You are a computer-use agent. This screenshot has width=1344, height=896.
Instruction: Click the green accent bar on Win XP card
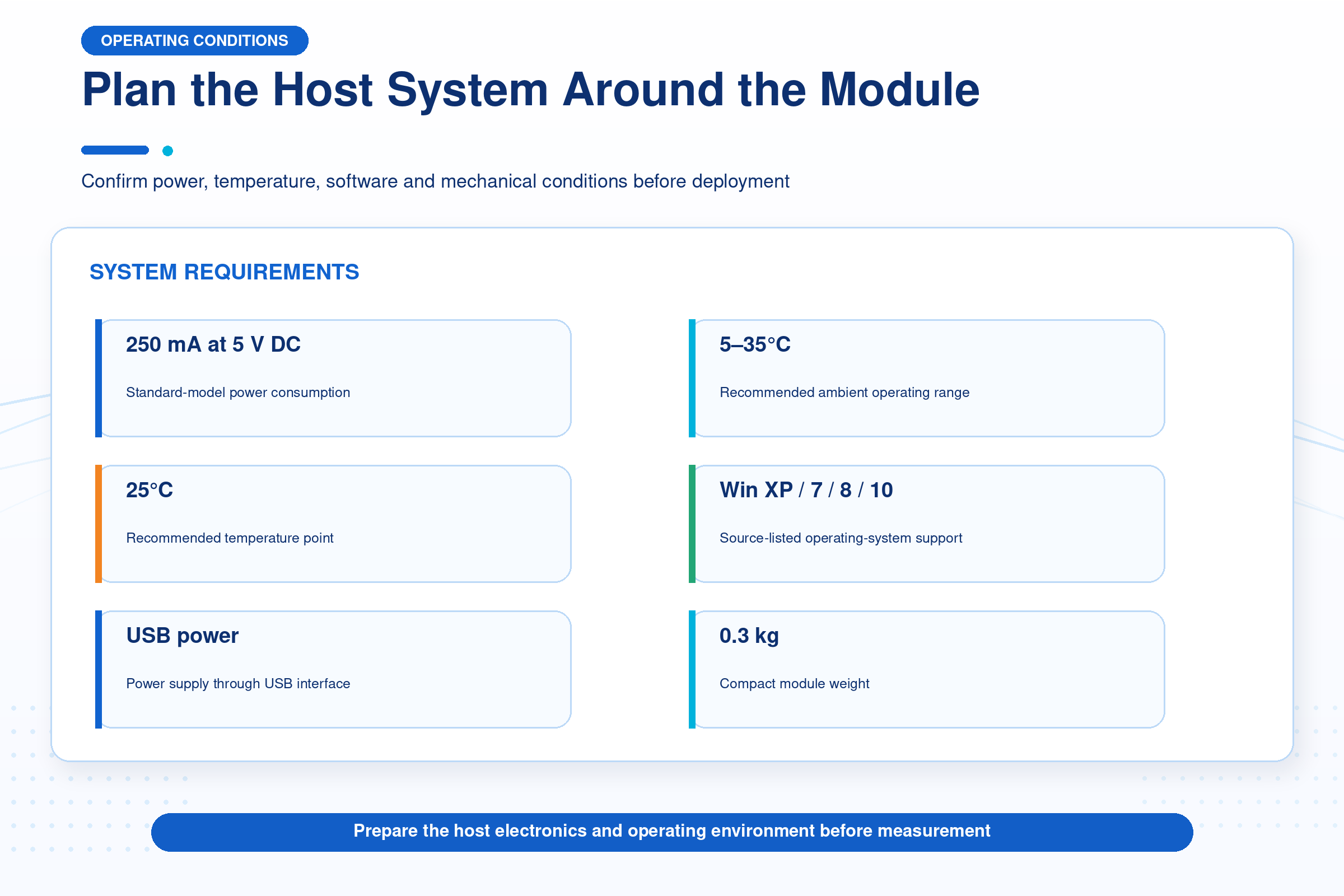coord(692,524)
